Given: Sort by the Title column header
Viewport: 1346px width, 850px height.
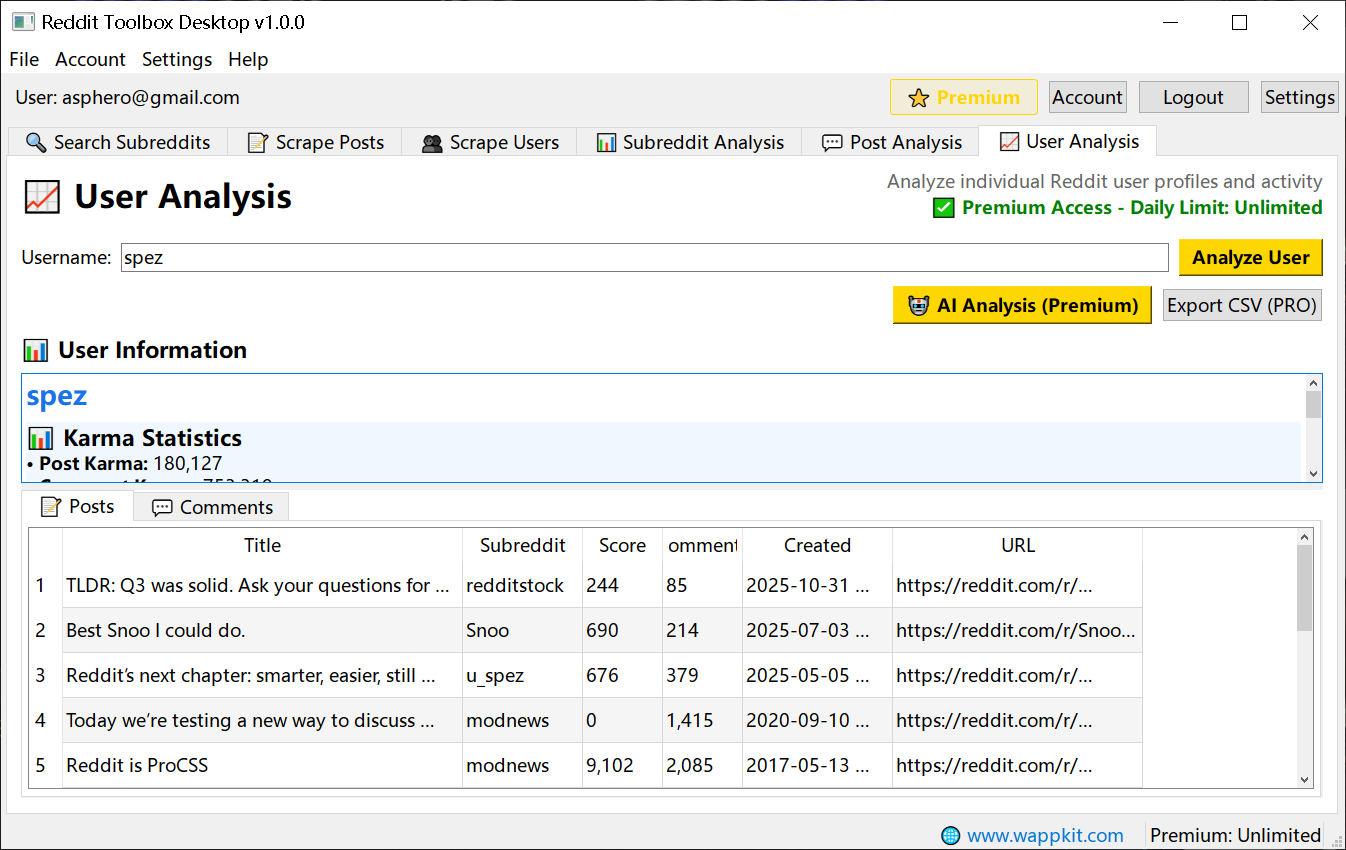Looking at the screenshot, I should click(263, 545).
